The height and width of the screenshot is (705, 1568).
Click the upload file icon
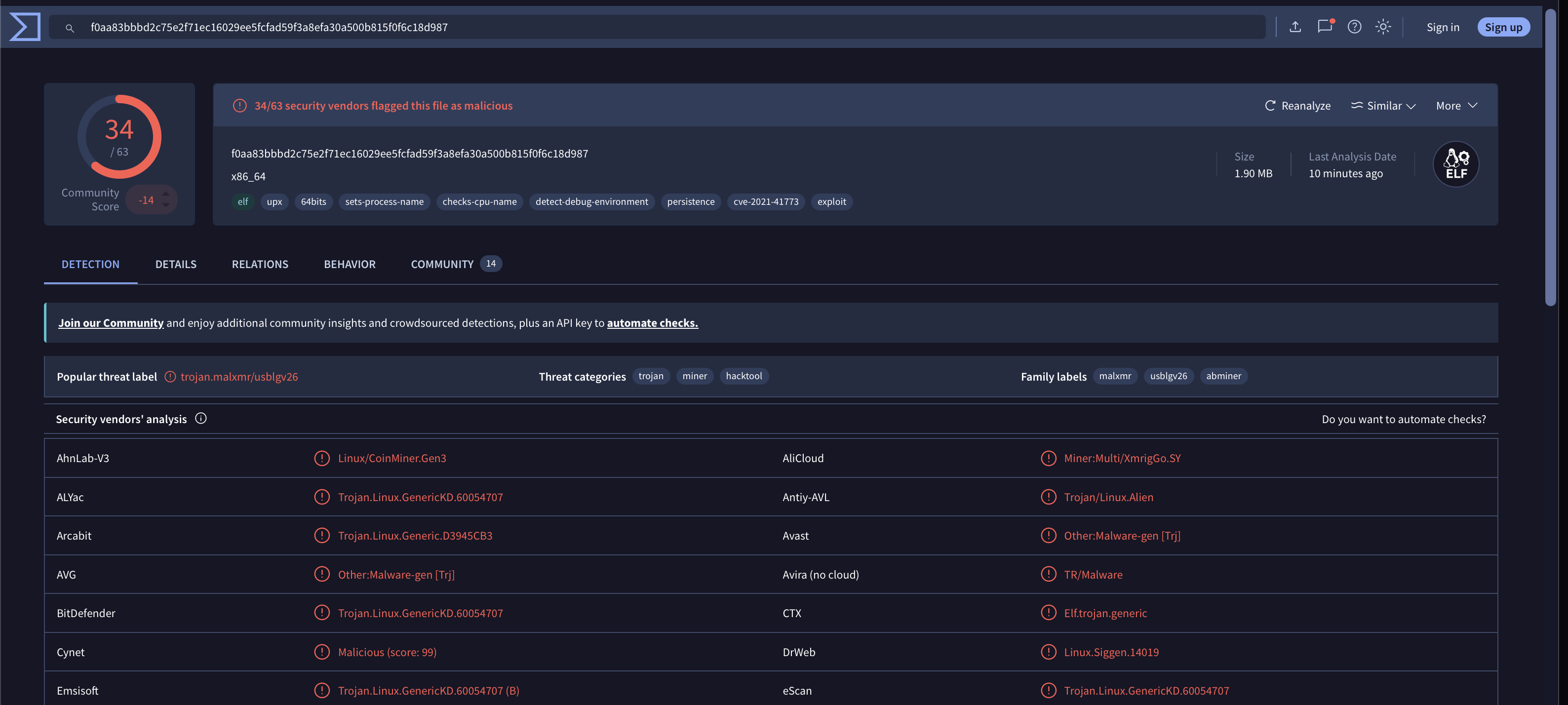tap(1295, 27)
